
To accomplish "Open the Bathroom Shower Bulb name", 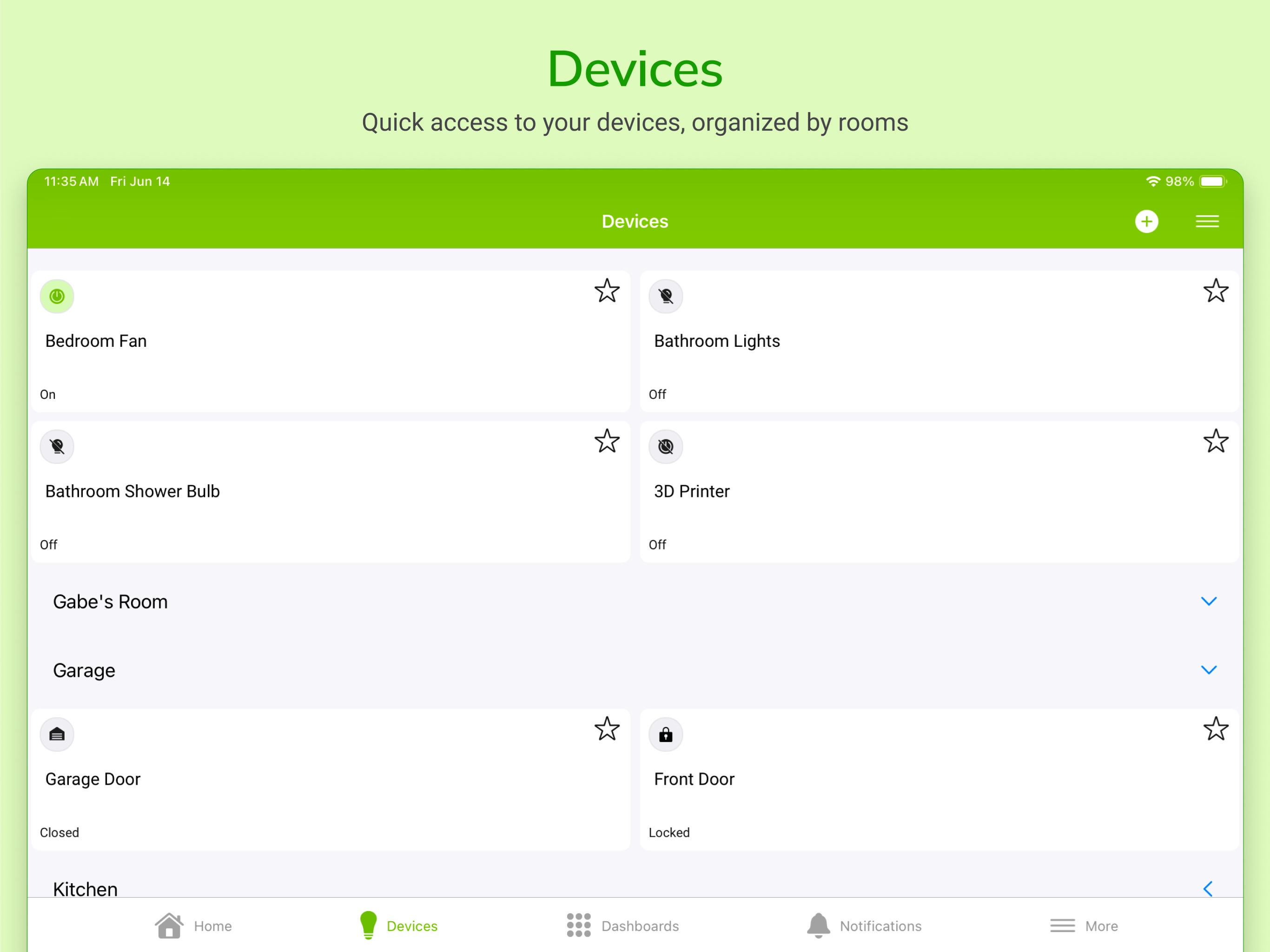I will coord(132,491).
